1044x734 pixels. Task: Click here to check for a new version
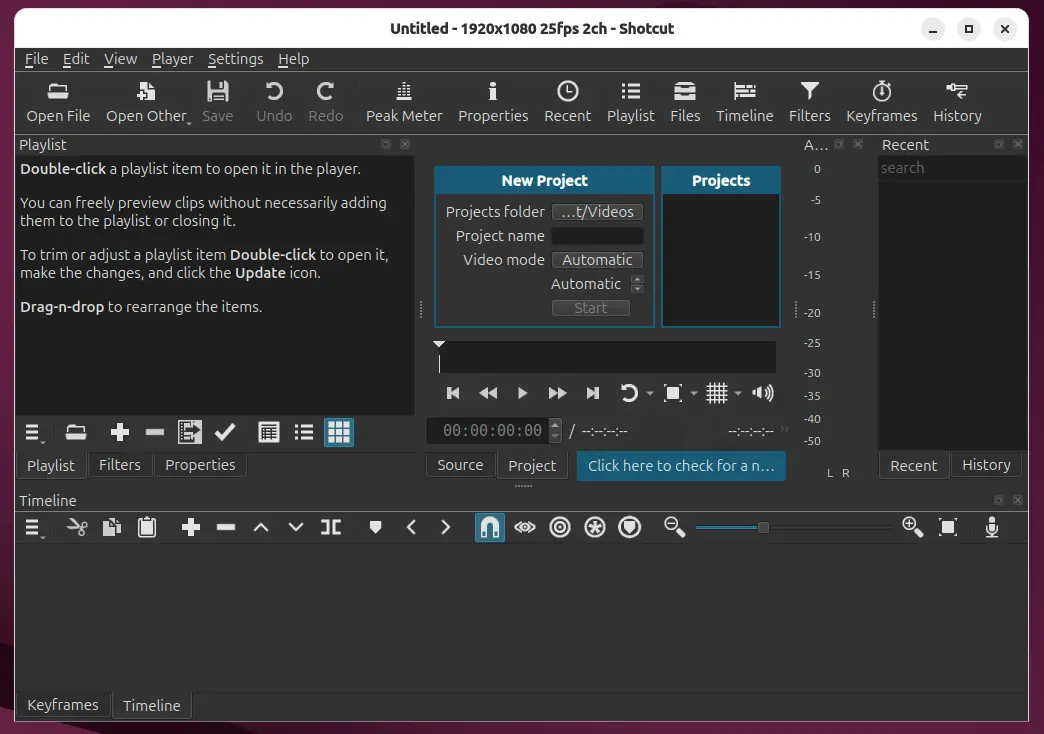click(681, 465)
